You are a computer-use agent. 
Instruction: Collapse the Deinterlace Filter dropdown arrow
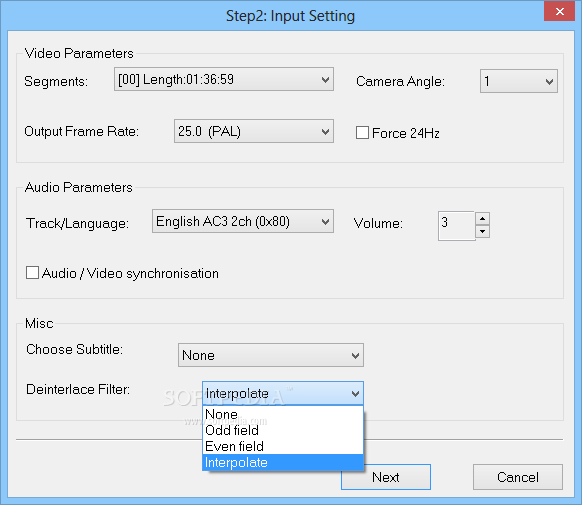[355, 393]
